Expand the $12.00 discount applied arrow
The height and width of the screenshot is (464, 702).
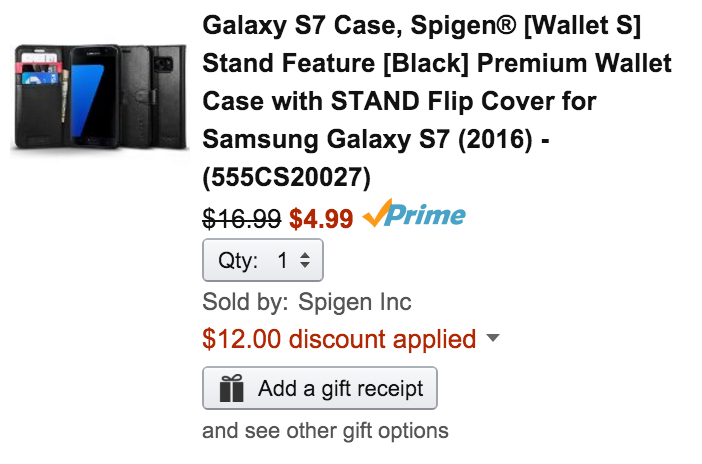point(492,338)
